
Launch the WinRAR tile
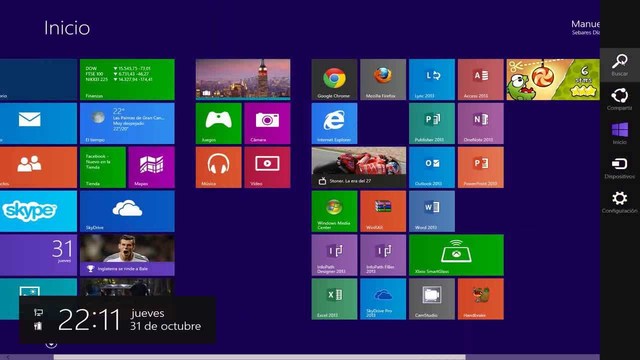point(383,211)
